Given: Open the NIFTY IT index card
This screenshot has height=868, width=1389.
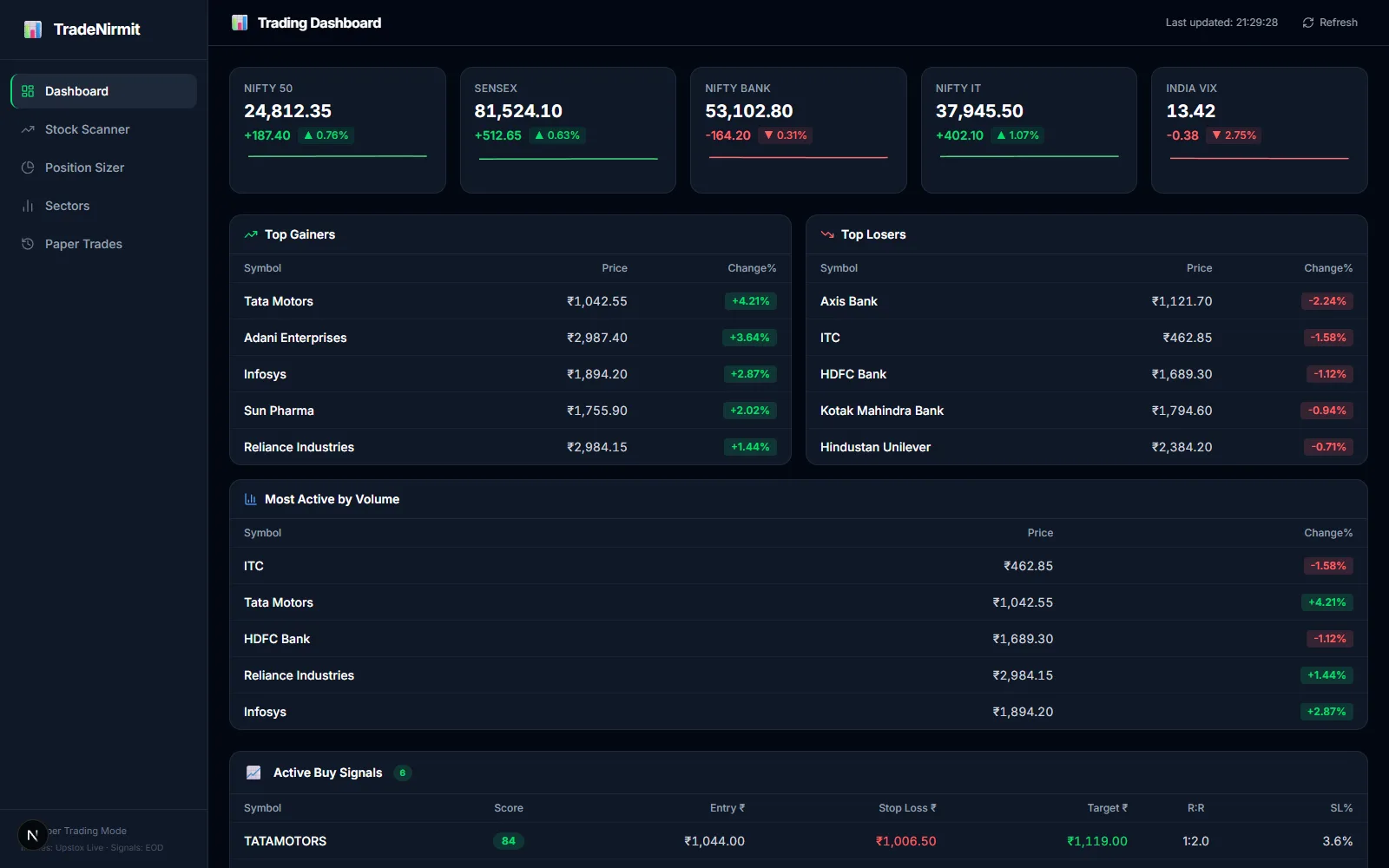Looking at the screenshot, I should tap(1029, 130).
